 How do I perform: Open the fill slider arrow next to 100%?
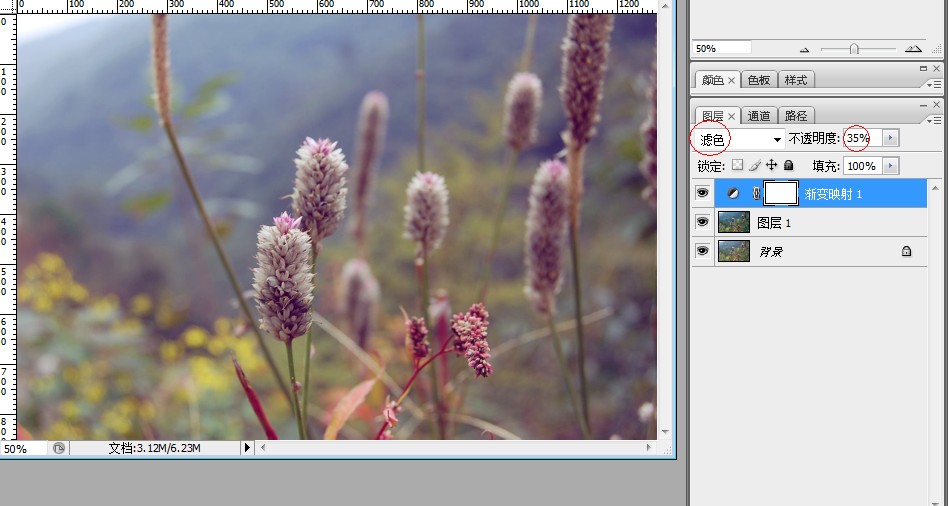click(x=891, y=166)
